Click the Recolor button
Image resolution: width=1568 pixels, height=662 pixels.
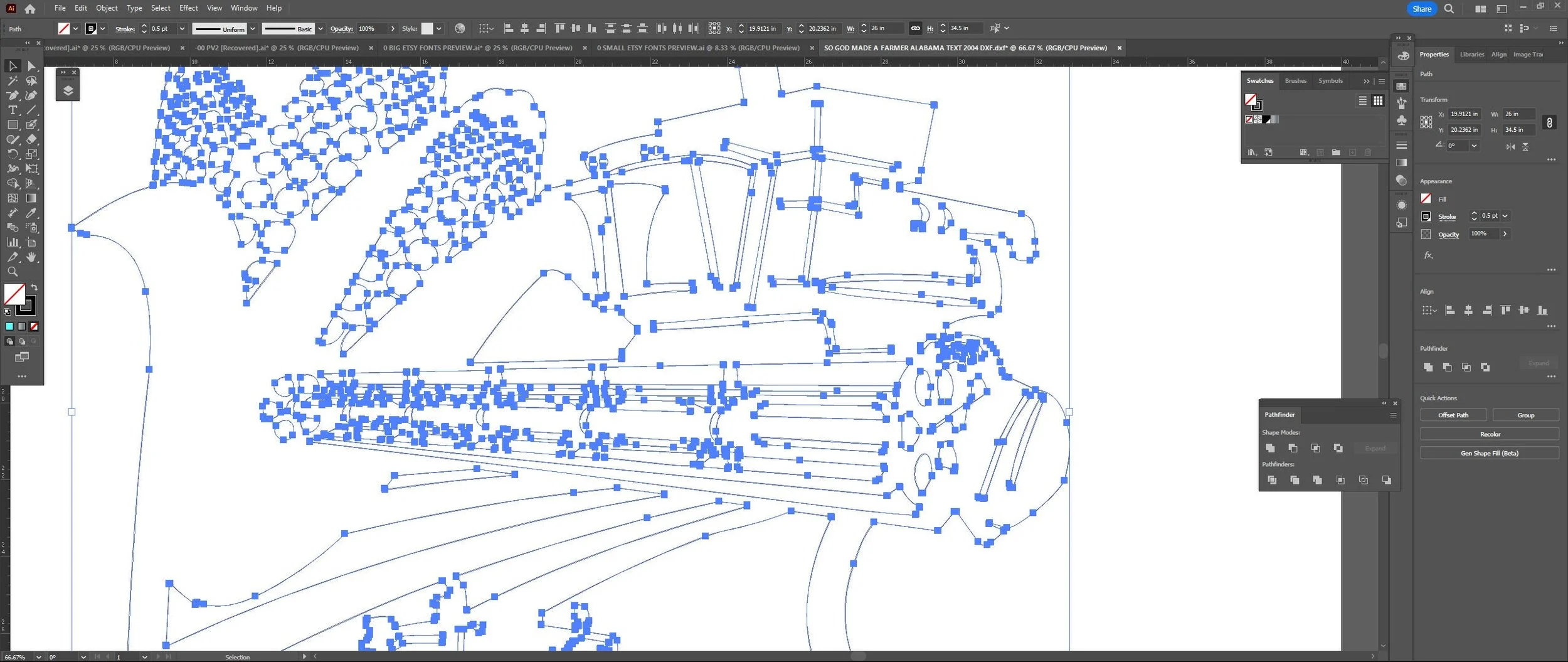[1490, 434]
